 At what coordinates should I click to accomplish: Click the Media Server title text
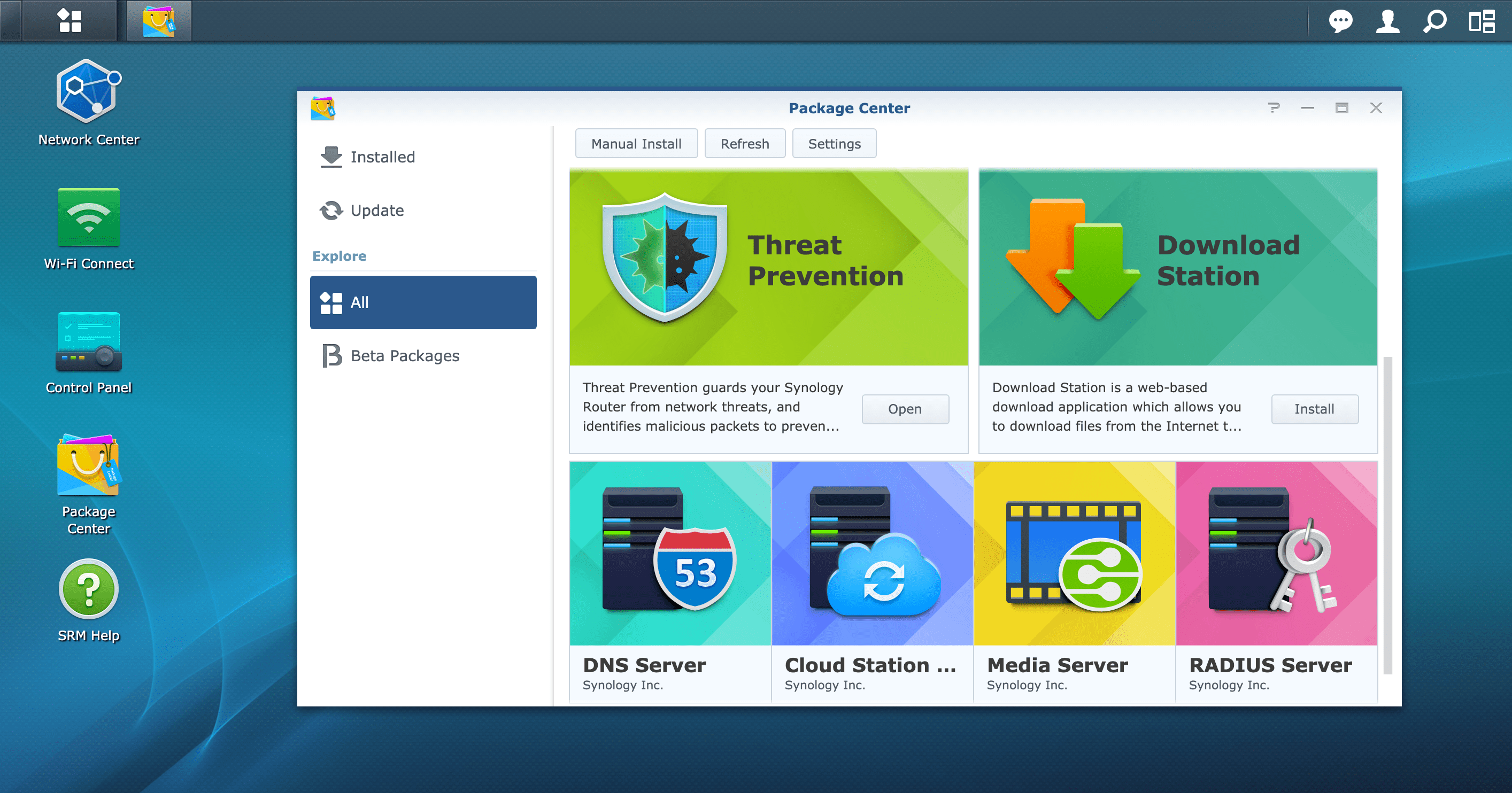click(1057, 665)
